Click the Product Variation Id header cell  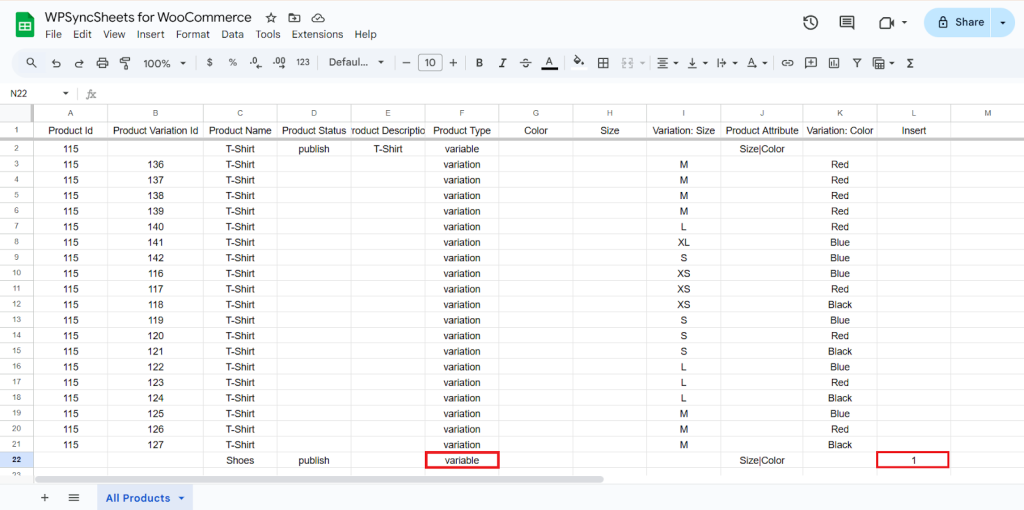[155, 131]
